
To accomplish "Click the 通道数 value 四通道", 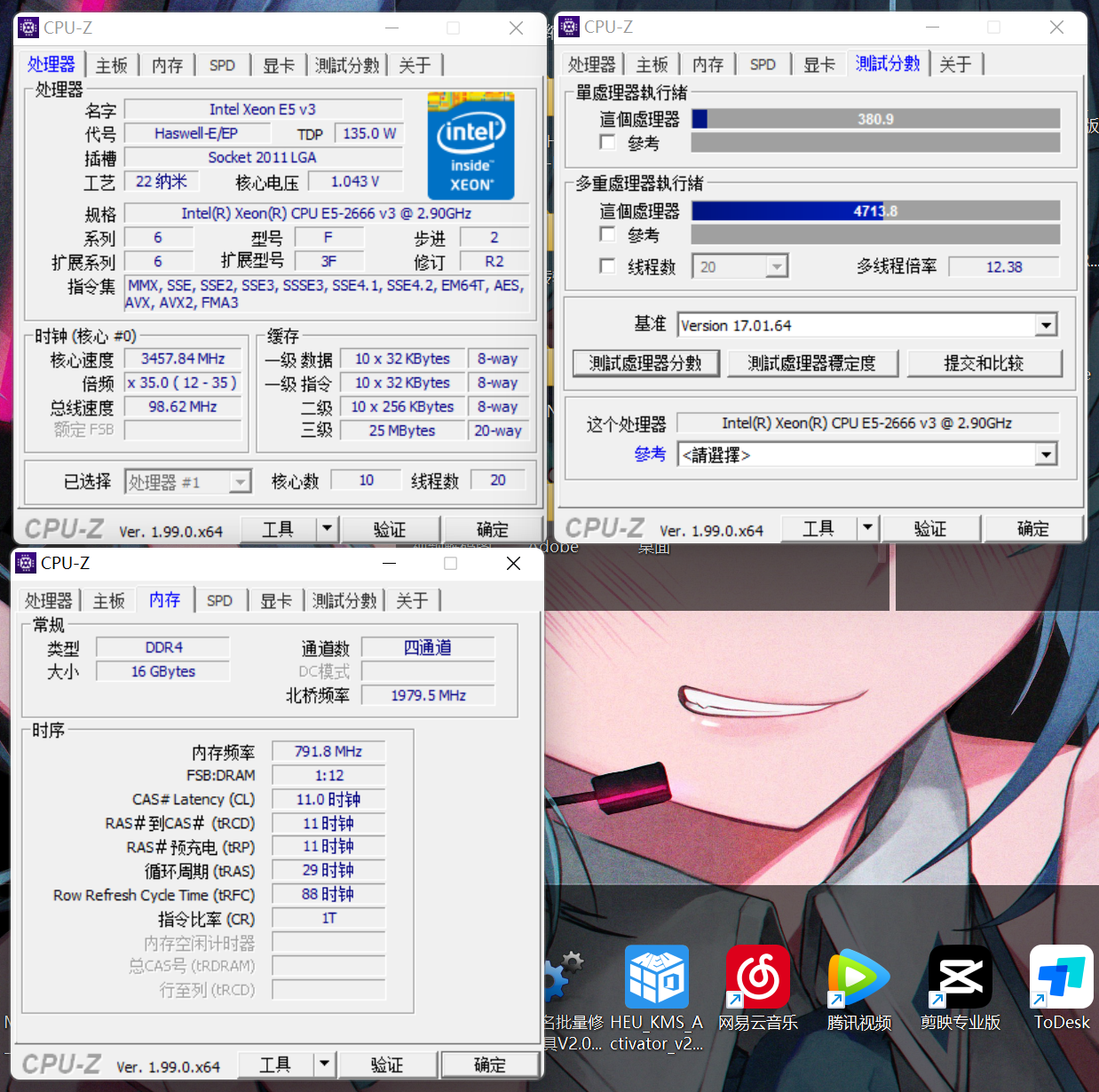I will point(428,647).
